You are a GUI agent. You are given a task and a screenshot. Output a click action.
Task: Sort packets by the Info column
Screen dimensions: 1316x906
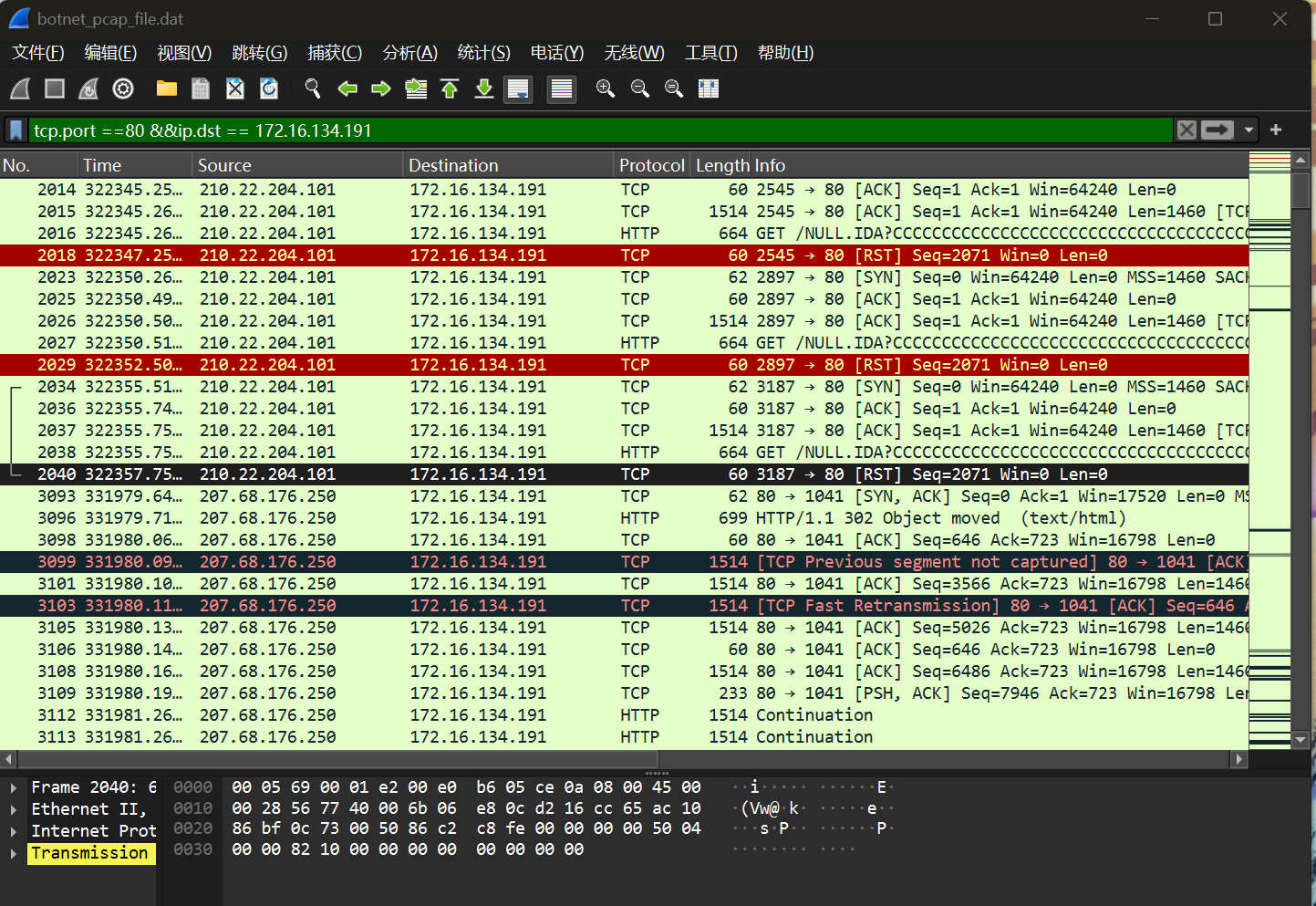pos(1000,165)
